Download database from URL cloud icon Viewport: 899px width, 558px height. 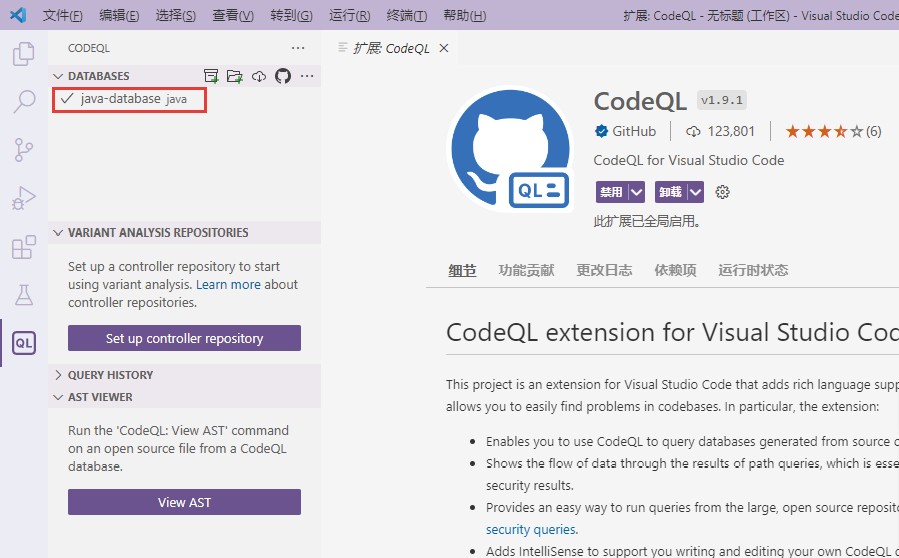259,76
